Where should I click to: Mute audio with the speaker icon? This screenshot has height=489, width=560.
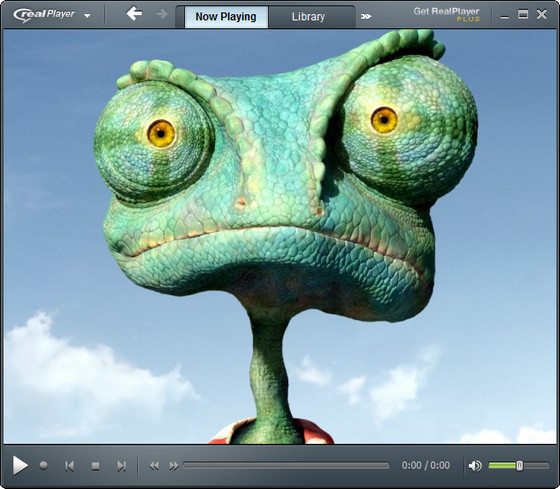(x=475, y=466)
